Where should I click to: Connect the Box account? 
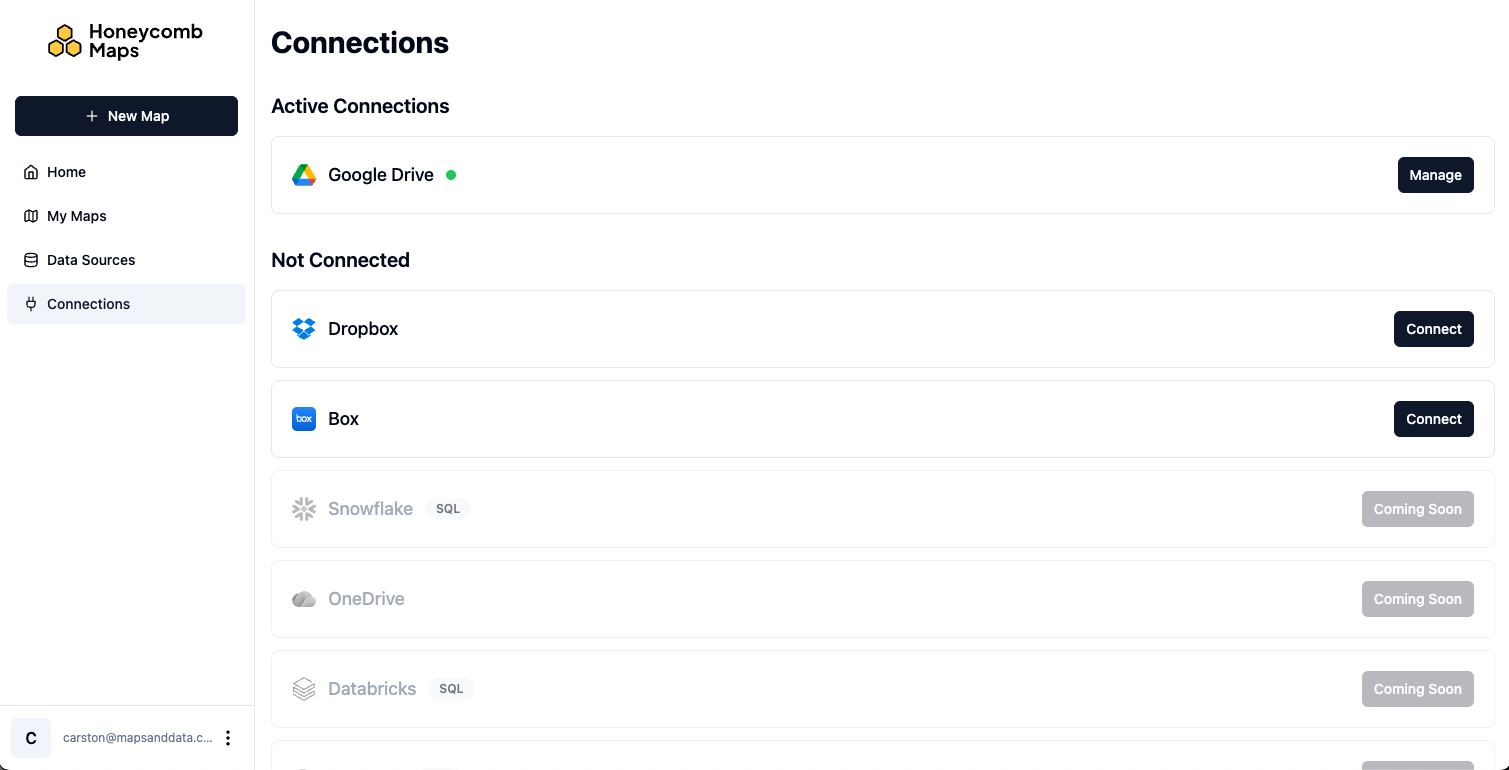click(1433, 419)
